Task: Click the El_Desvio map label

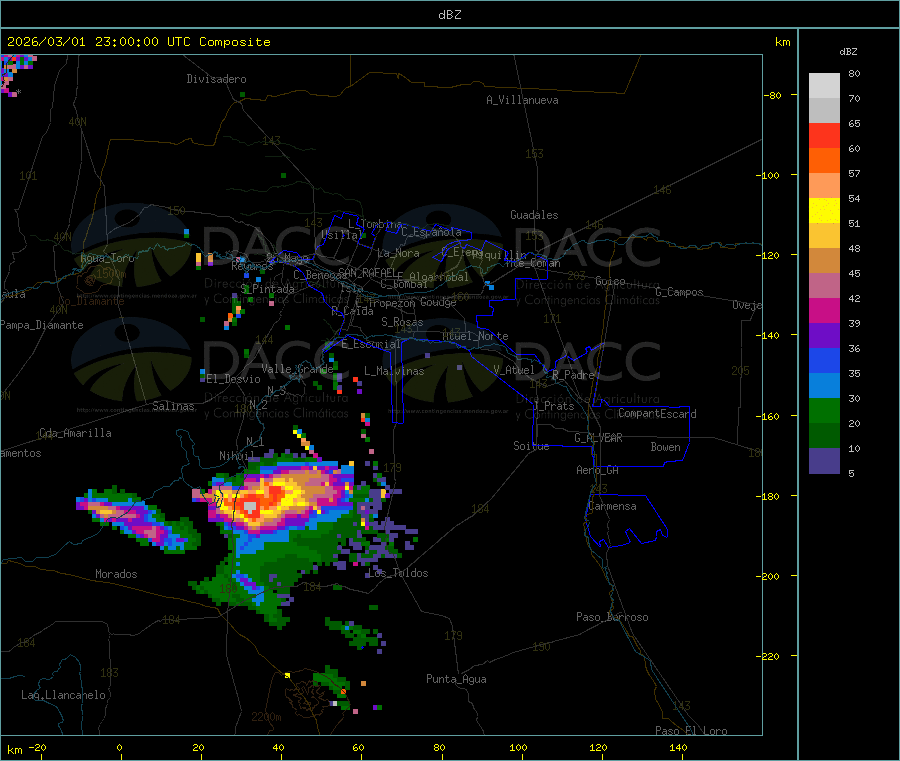Action: point(233,379)
